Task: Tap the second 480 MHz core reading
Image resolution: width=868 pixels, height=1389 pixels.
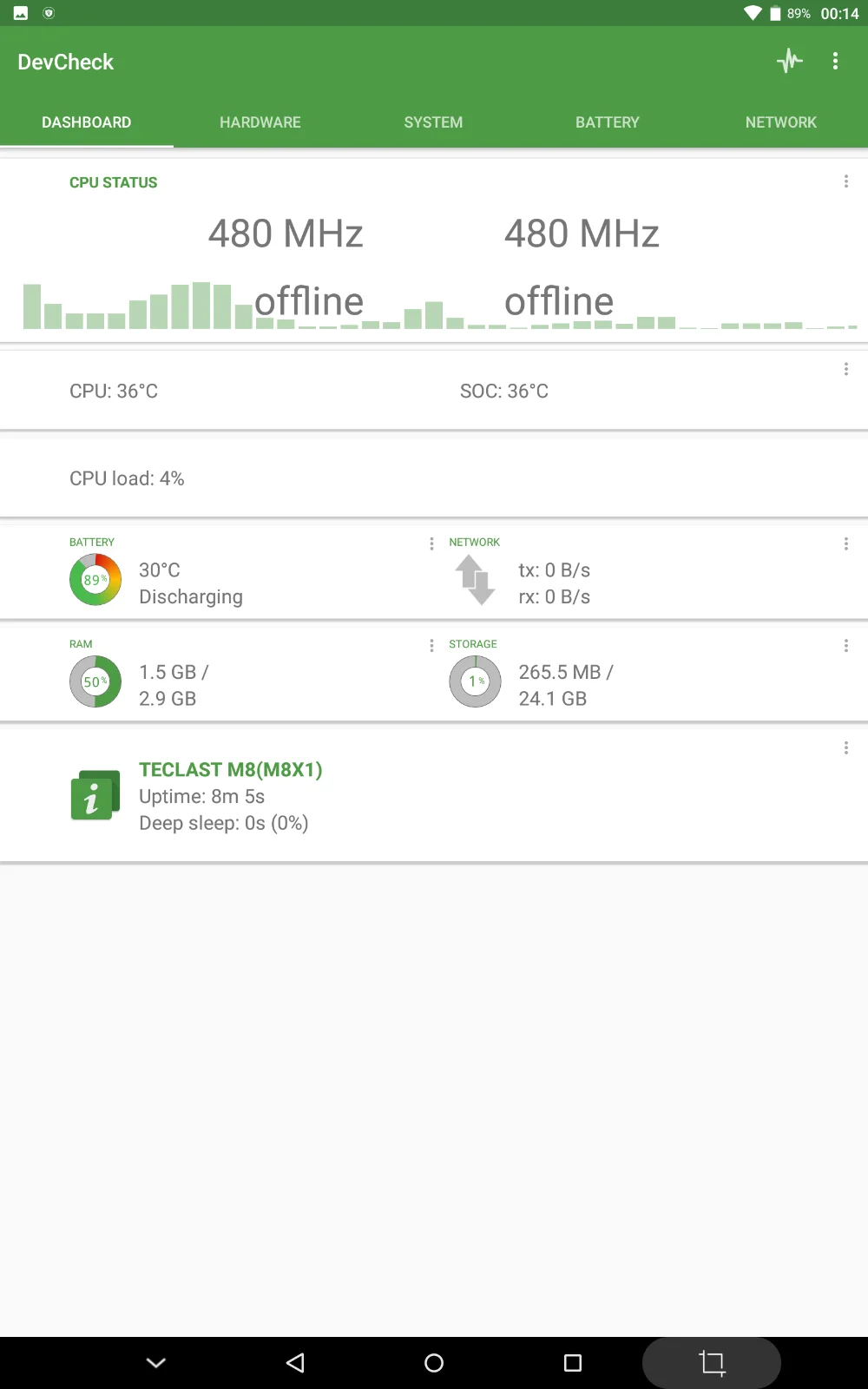Action: (582, 233)
